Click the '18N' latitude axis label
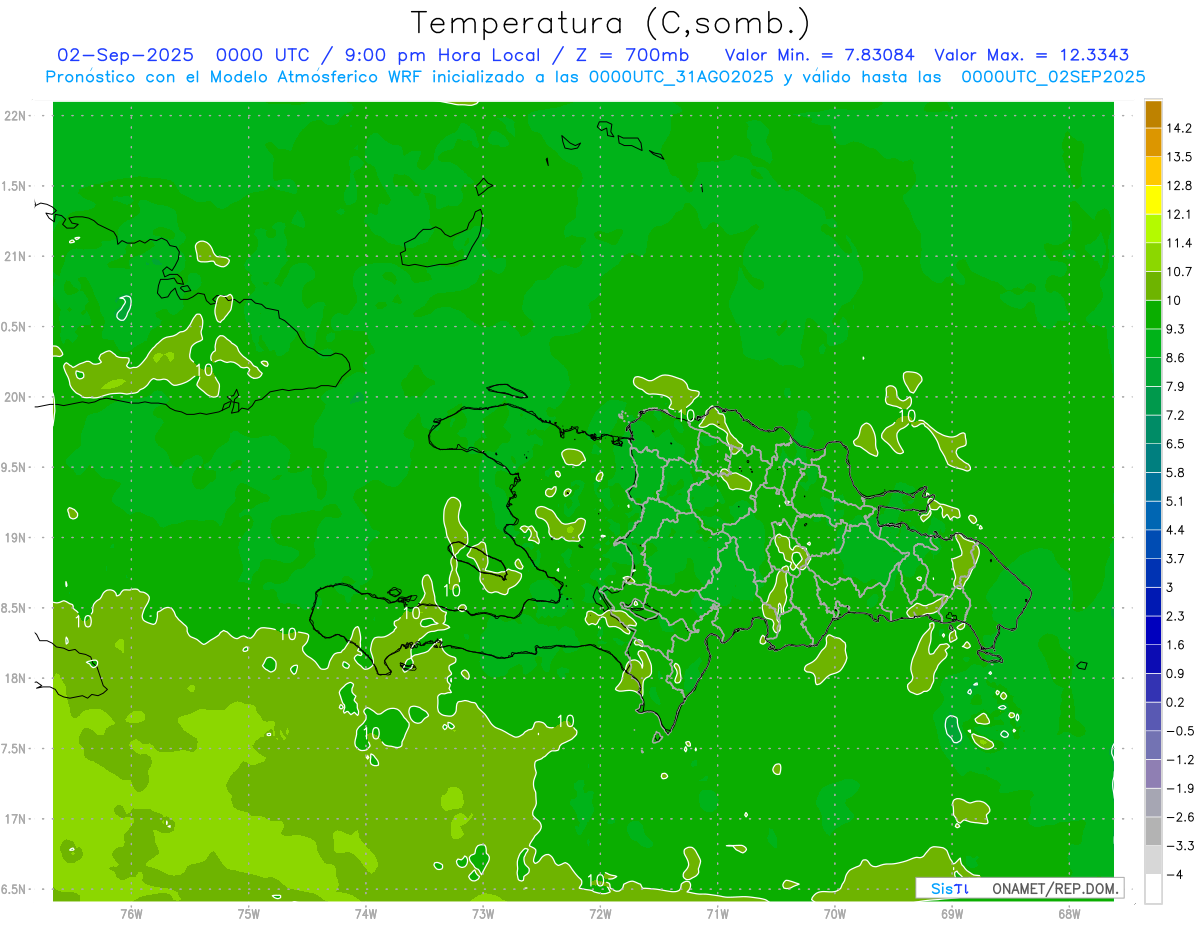 14,678
